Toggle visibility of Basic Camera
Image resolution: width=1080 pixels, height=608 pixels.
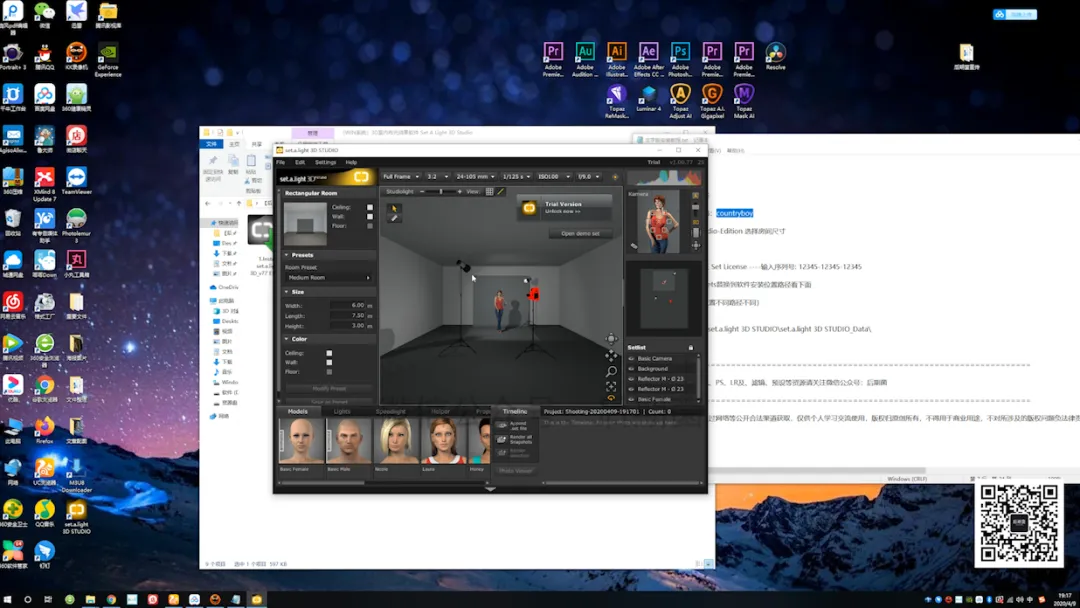pyautogui.click(x=632, y=359)
